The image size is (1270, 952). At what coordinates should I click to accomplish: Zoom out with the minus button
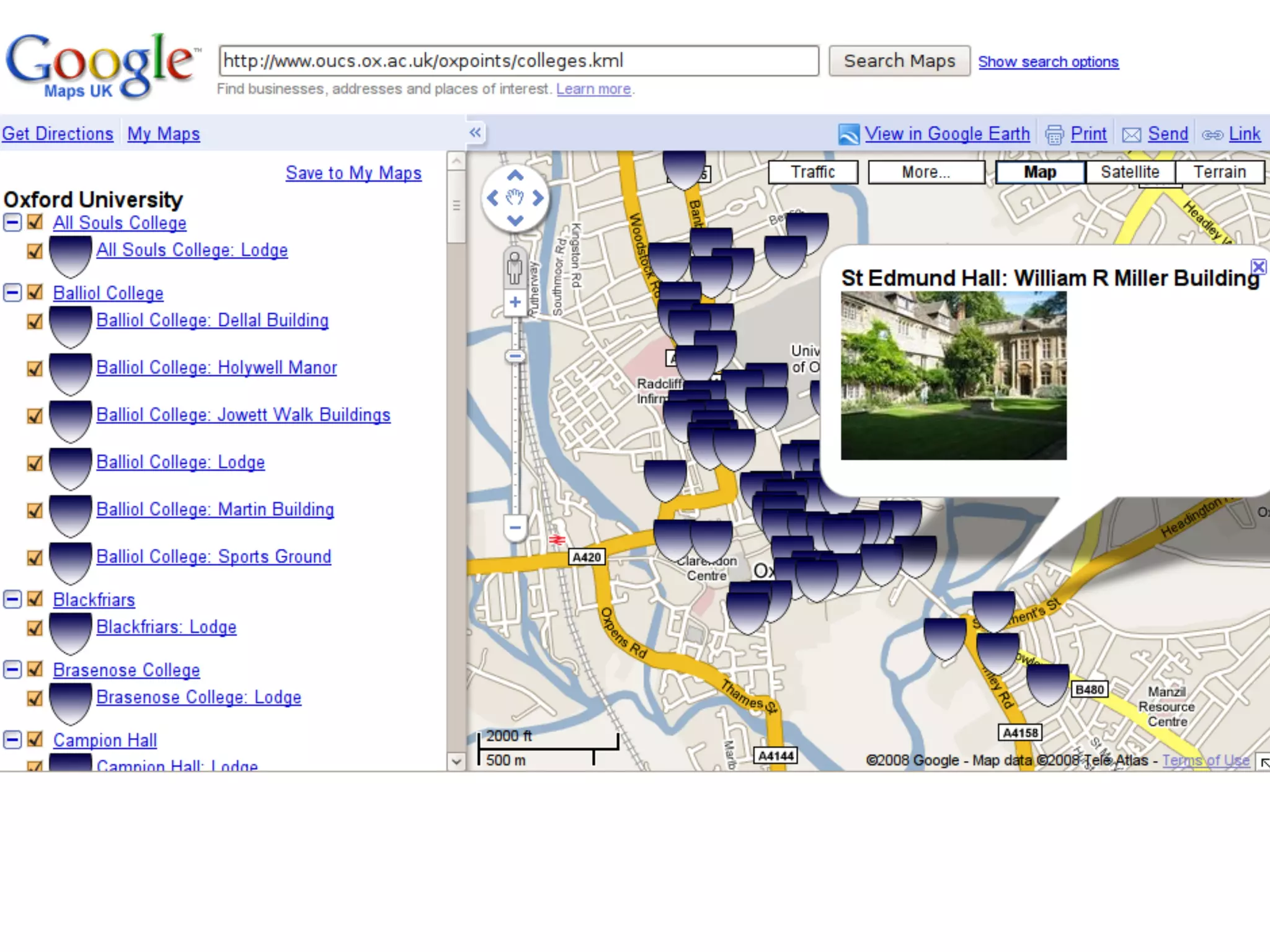tap(515, 528)
